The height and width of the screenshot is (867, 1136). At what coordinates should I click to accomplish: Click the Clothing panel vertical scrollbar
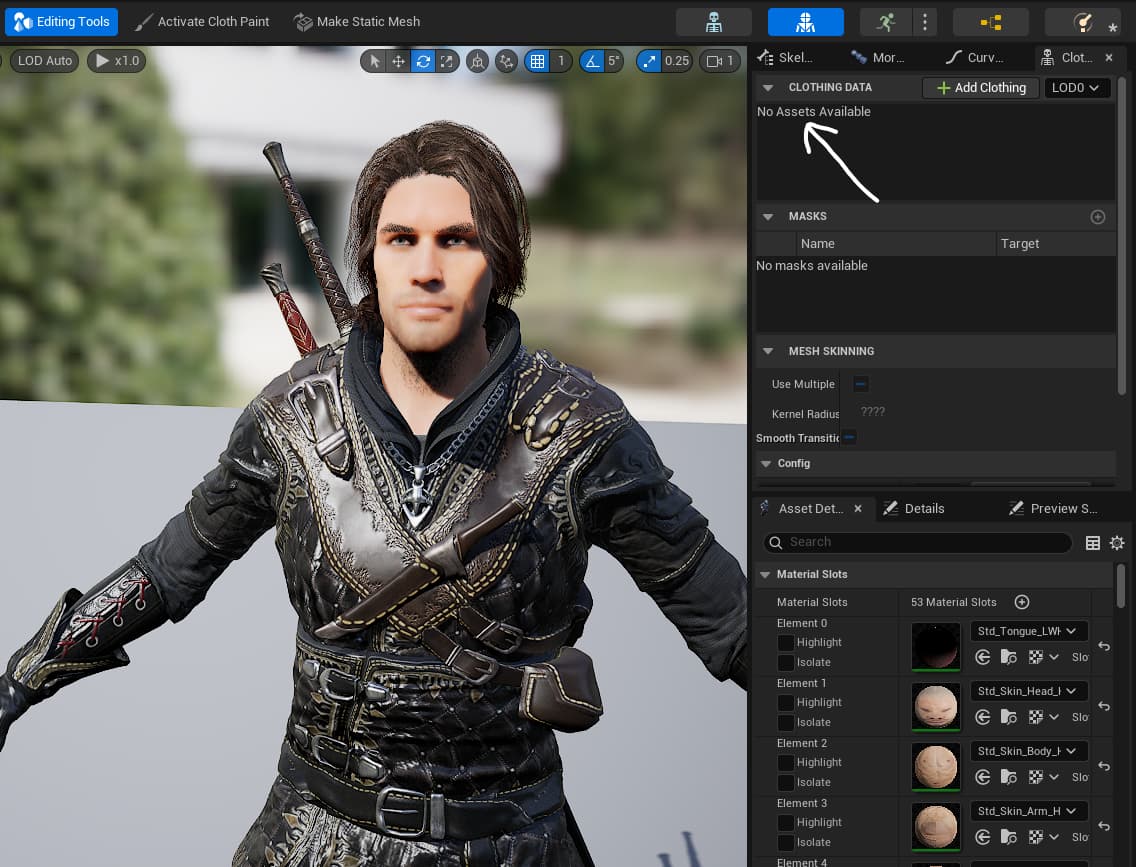(x=1122, y=236)
